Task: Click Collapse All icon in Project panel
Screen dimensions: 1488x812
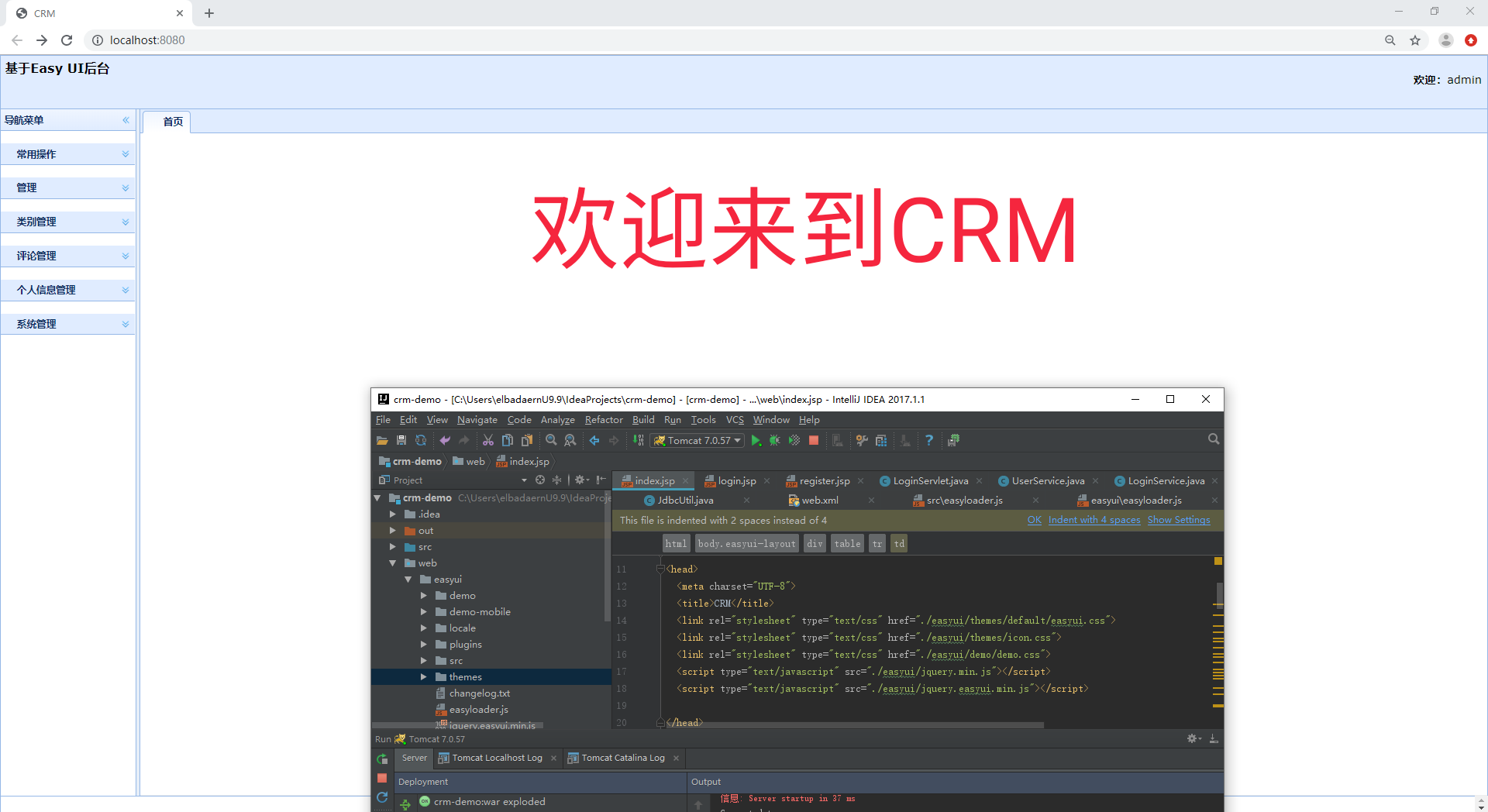Action: pyautogui.click(x=556, y=480)
